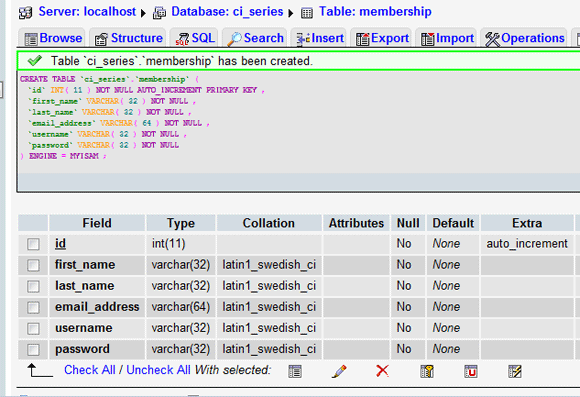Check the username field checkbox
The image size is (580, 397).
(33, 328)
